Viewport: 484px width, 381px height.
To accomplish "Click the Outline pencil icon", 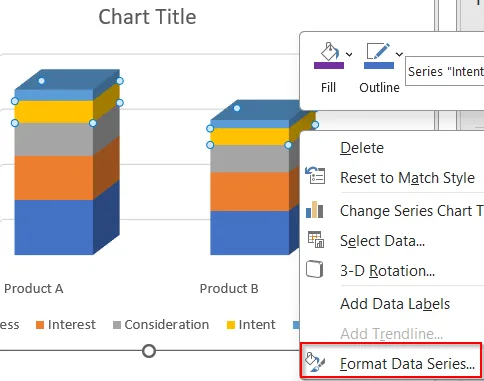I will pos(378,51).
